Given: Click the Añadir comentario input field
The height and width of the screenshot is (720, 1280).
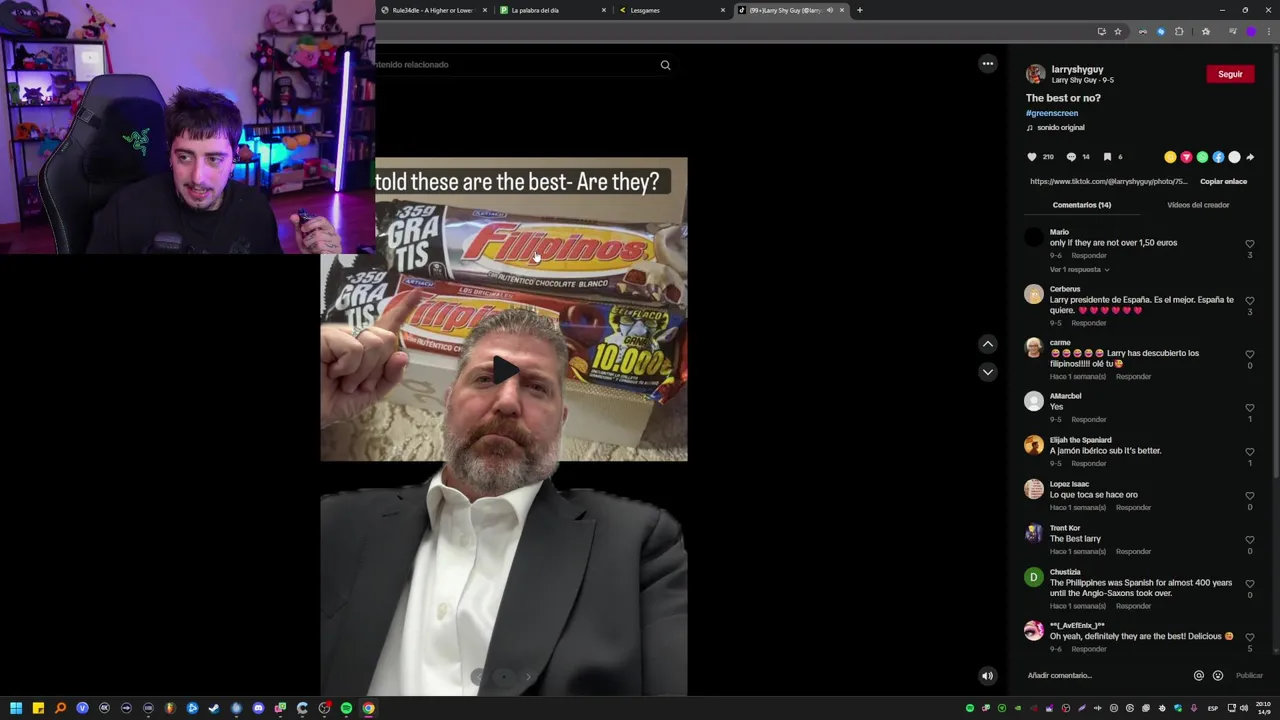Looking at the screenshot, I should pyautogui.click(x=1105, y=675).
